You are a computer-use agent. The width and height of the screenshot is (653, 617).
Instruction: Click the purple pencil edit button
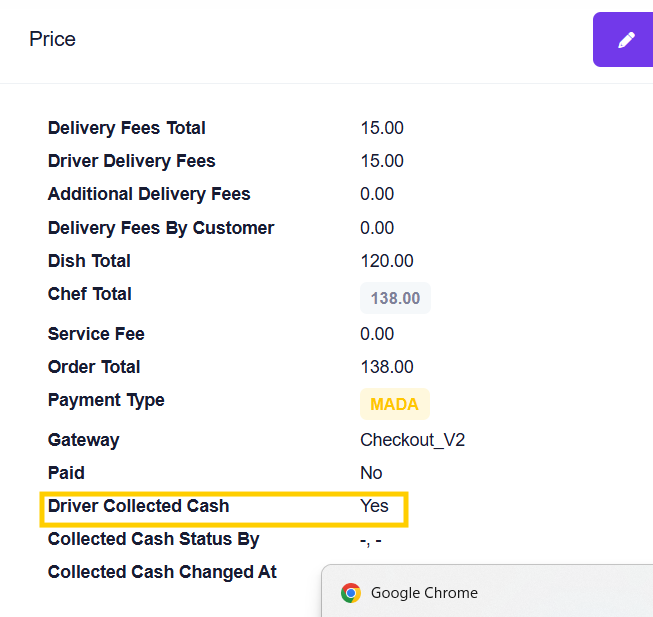(x=623, y=40)
